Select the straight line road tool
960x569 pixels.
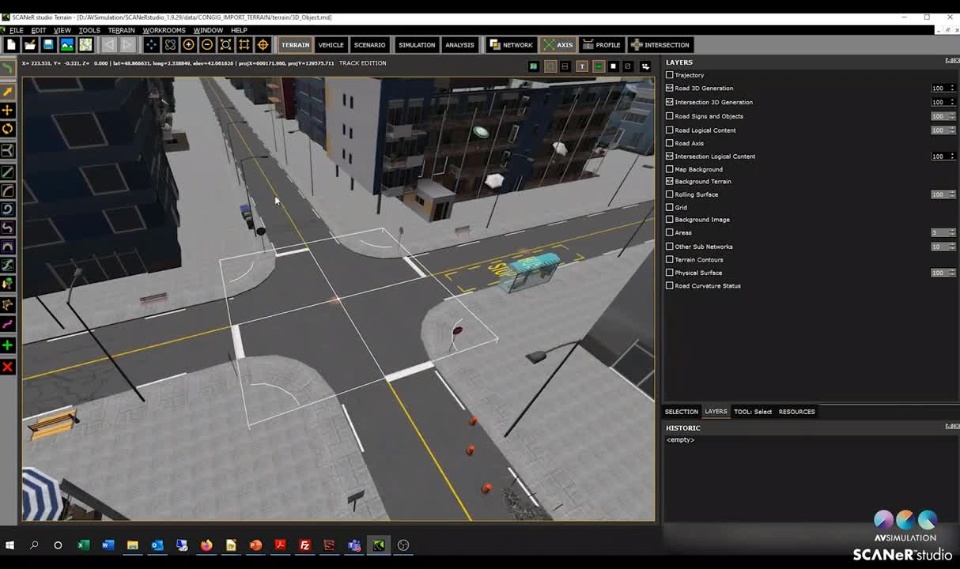pos(8,173)
